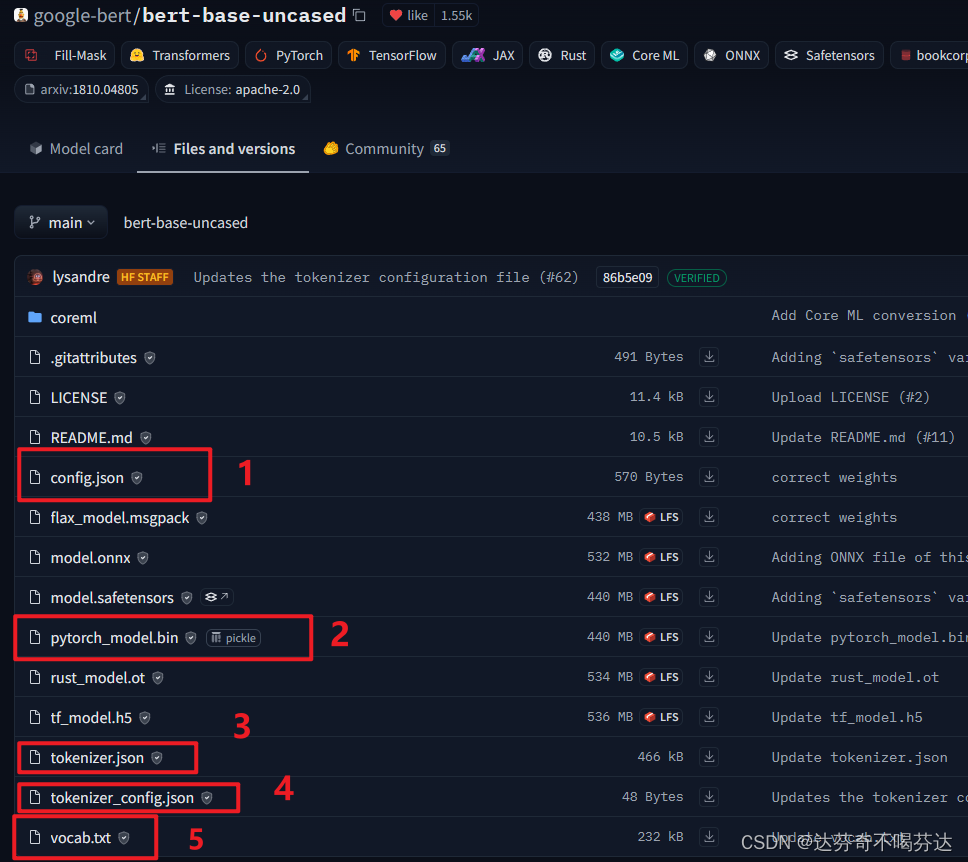Expand the main branch dropdown
Viewport: 968px width, 862px height.
coord(61,223)
